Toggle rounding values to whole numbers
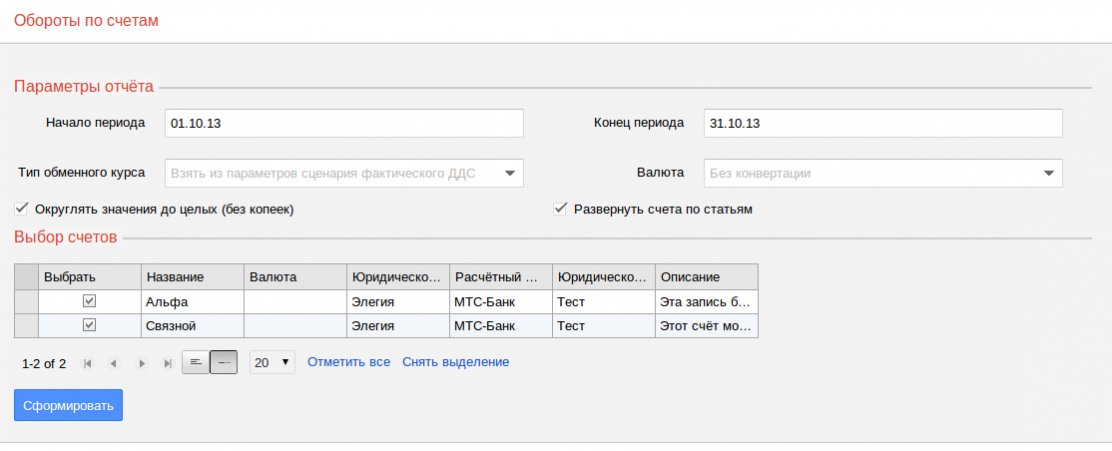Screen dimensions: 1112x451 (22, 209)
